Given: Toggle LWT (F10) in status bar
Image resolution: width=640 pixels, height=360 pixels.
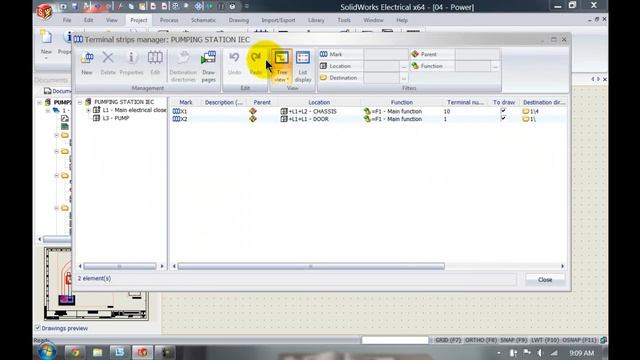Looking at the screenshot, I should (x=545, y=340).
